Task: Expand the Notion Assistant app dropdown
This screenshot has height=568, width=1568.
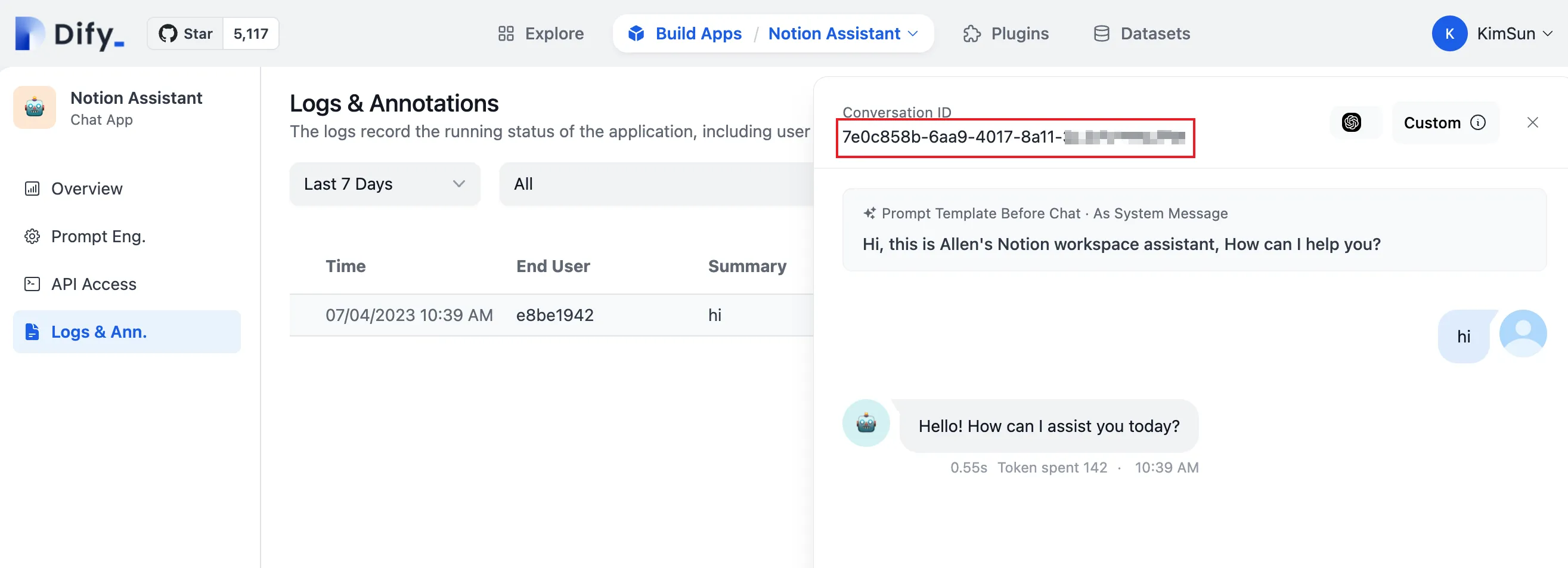Action: pos(842,33)
